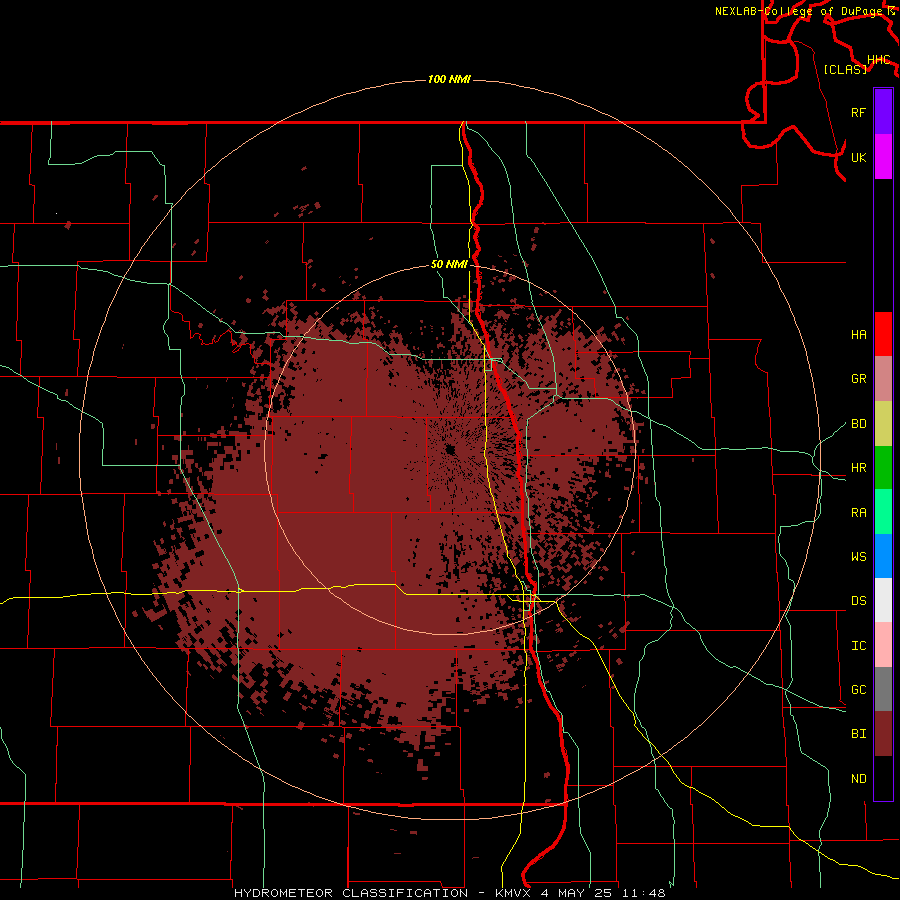This screenshot has width=900, height=900.
Task: Click the IC light pink legend swatch
Action: (x=883, y=645)
